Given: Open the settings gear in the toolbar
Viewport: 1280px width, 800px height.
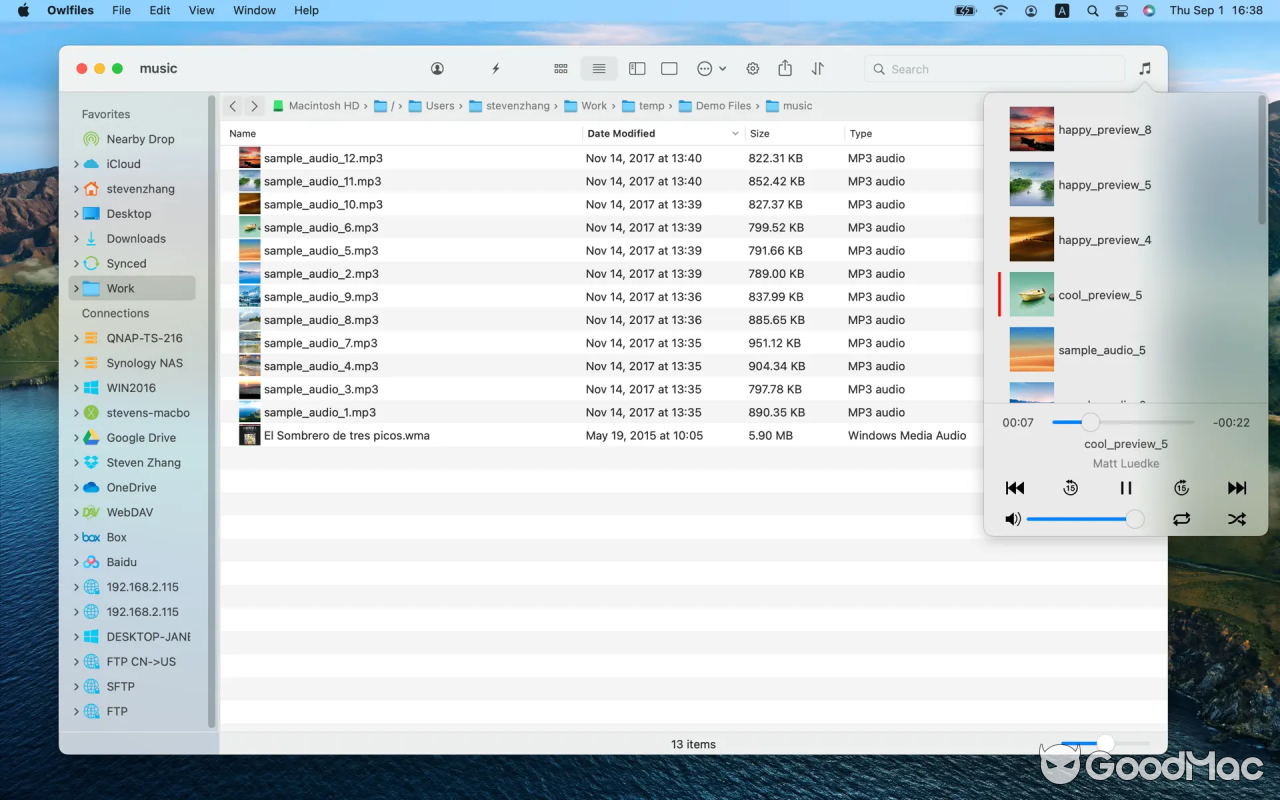Looking at the screenshot, I should (x=753, y=68).
